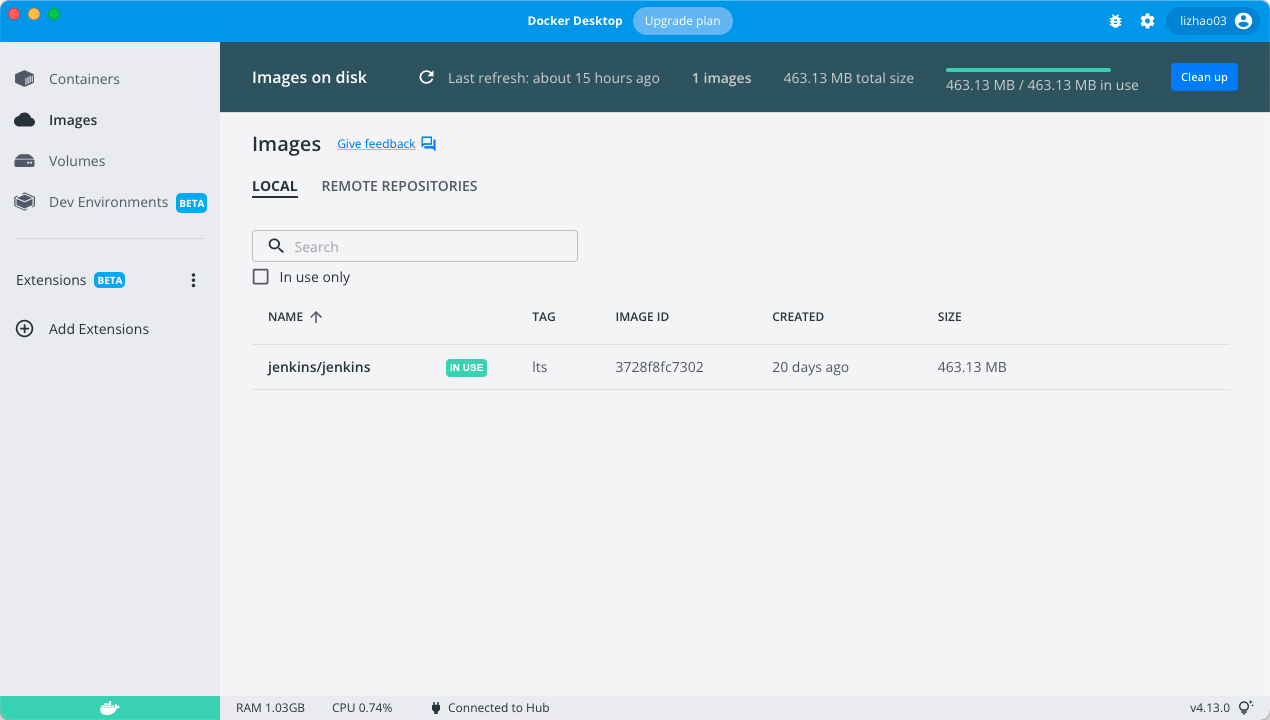Open the Dev Environments cube icon

tap(24, 202)
